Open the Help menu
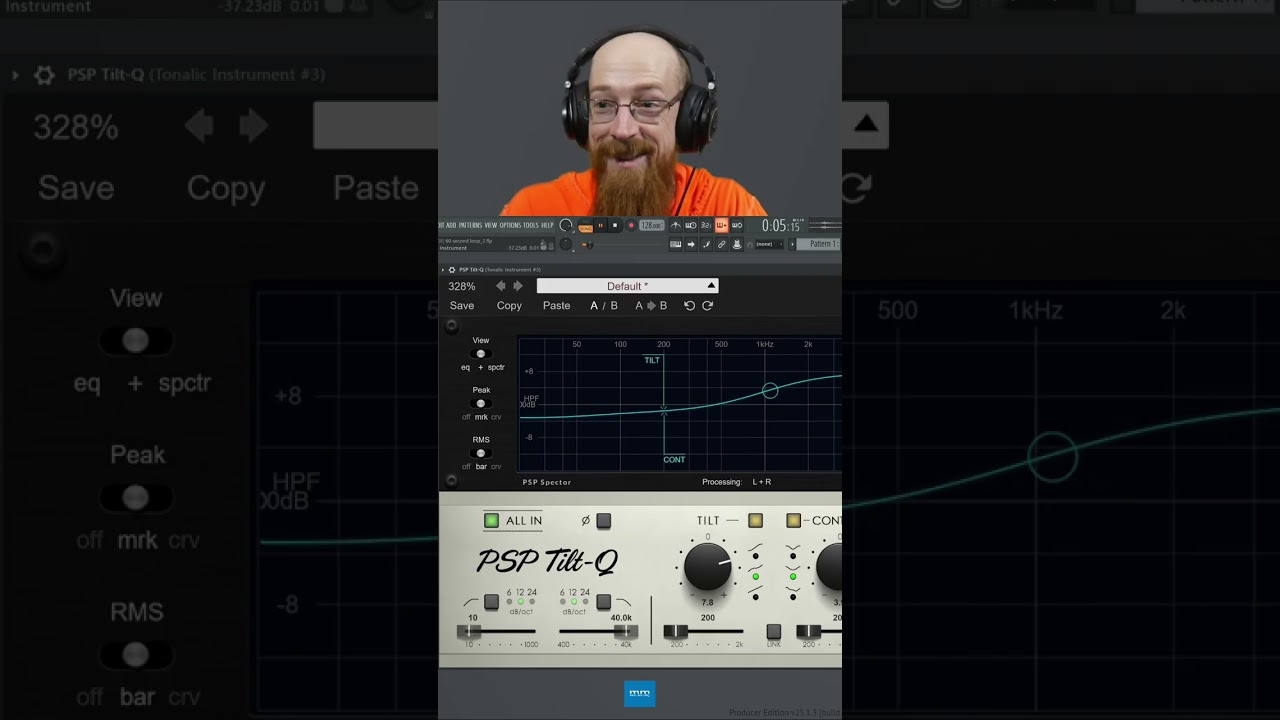 click(547, 225)
